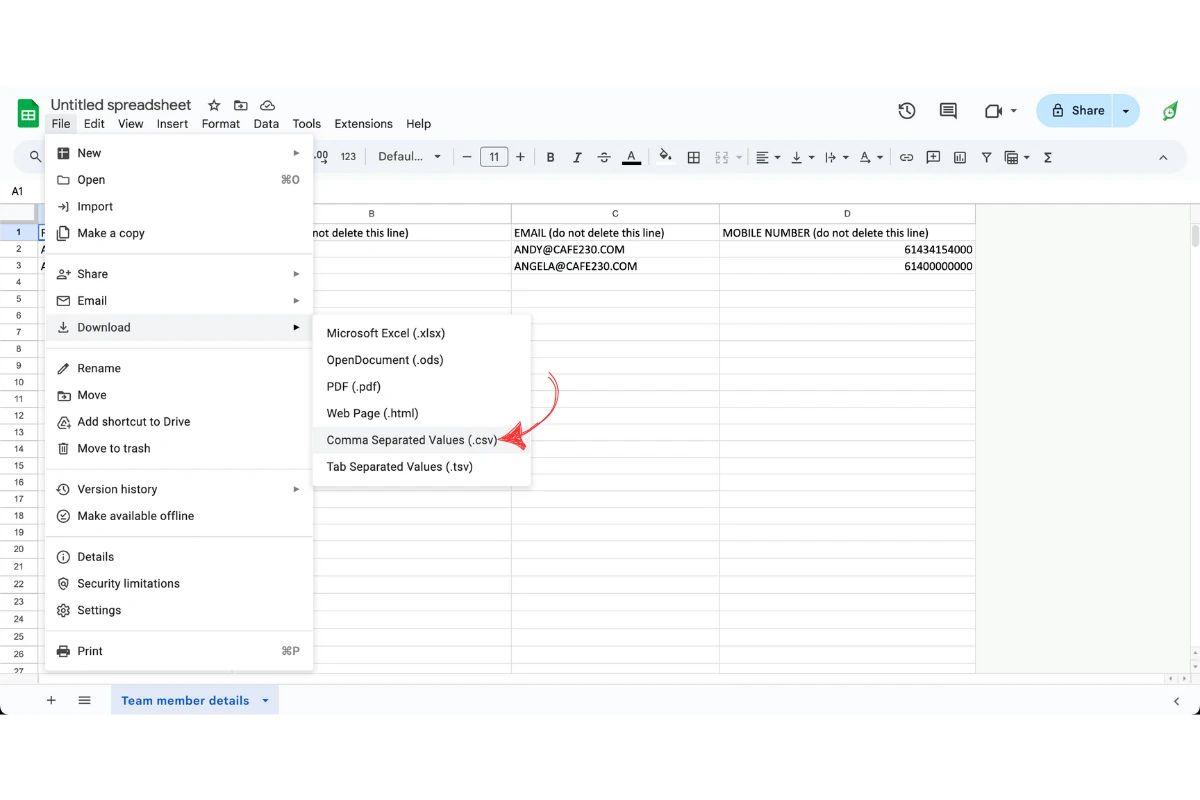The width and height of the screenshot is (1200, 800).
Task: Expand the Version history submenu
Action: [x=179, y=489]
